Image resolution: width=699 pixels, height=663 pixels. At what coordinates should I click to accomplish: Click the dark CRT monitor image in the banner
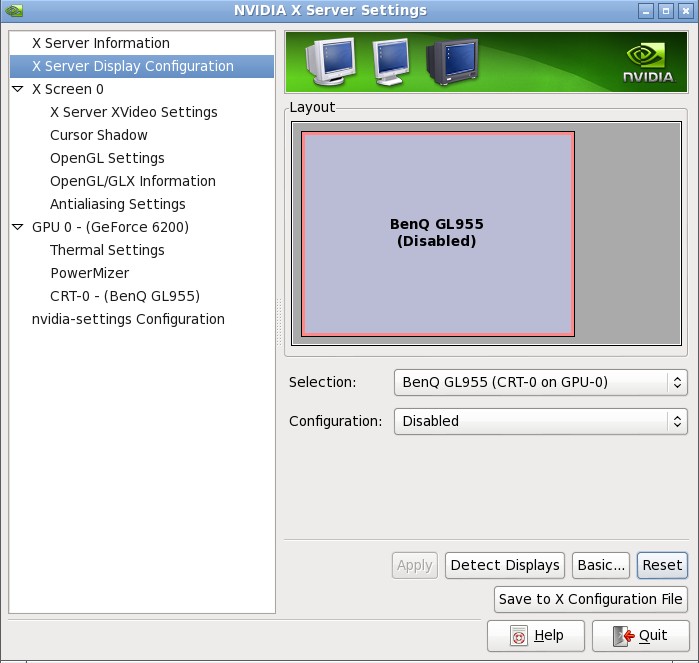(452, 62)
